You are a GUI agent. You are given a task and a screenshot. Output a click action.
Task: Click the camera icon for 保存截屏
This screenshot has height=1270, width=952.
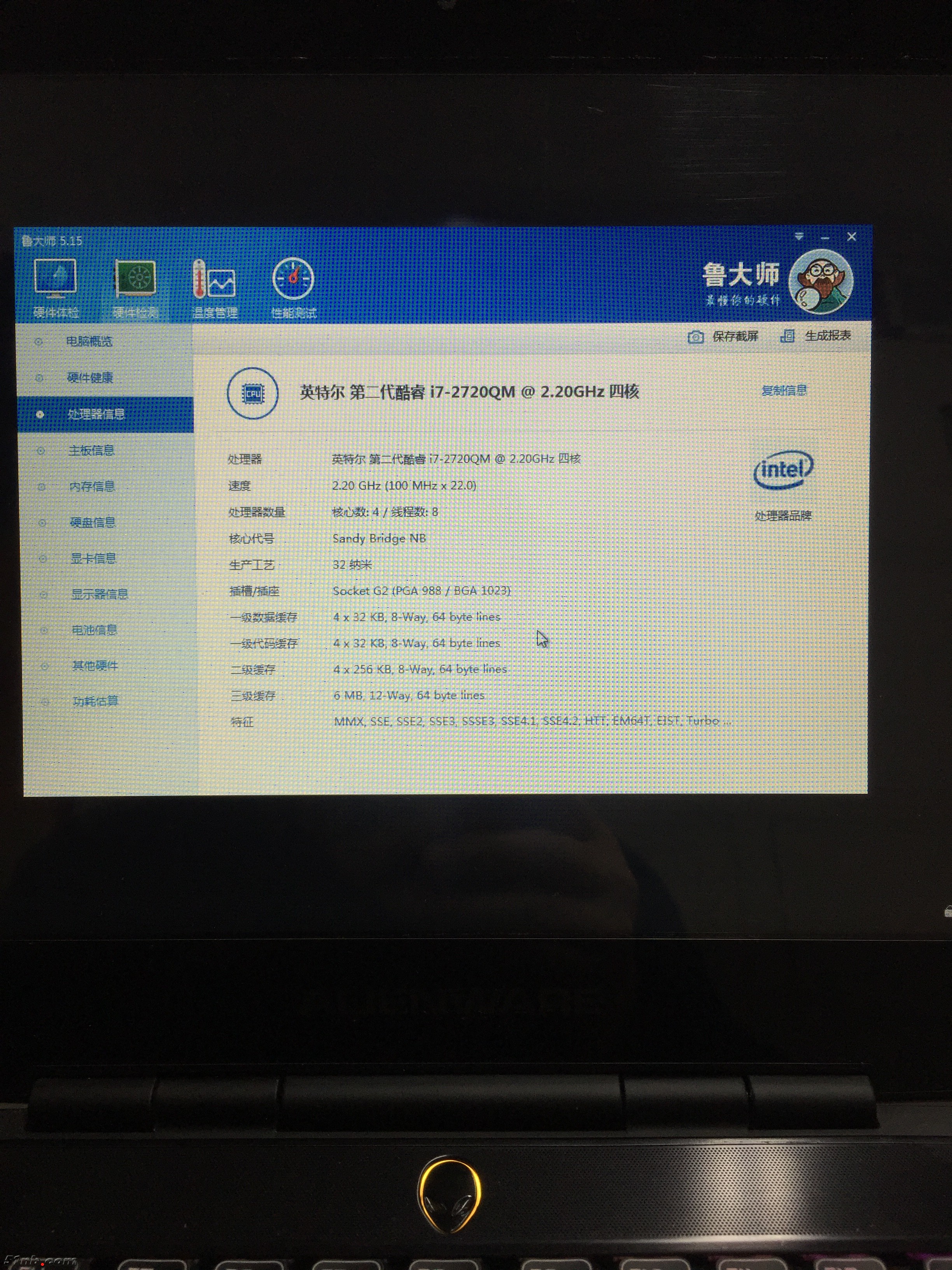click(x=695, y=337)
